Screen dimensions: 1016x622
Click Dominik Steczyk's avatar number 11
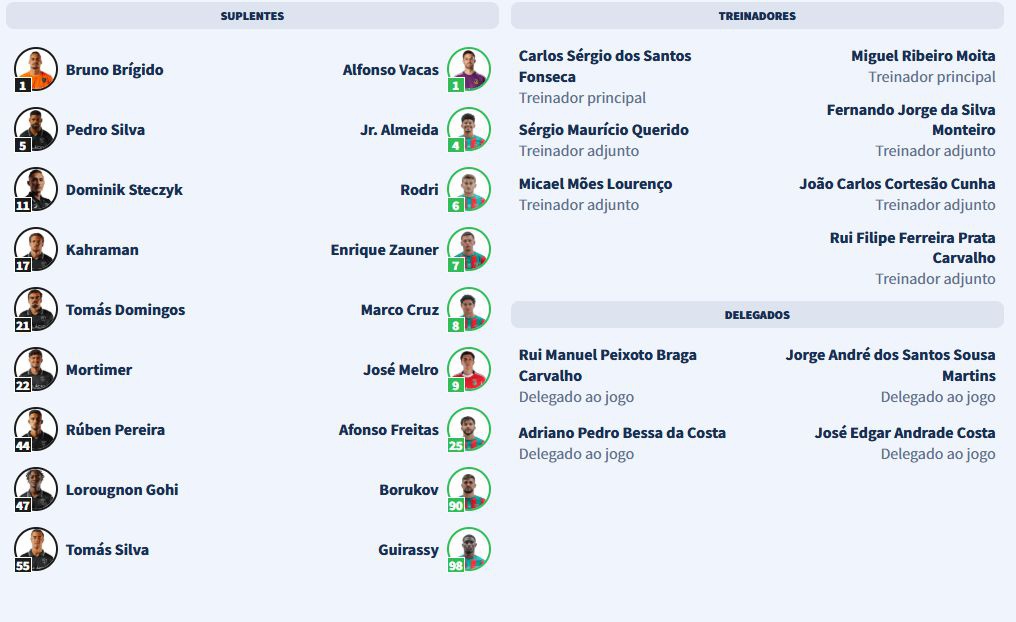click(x=36, y=189)
